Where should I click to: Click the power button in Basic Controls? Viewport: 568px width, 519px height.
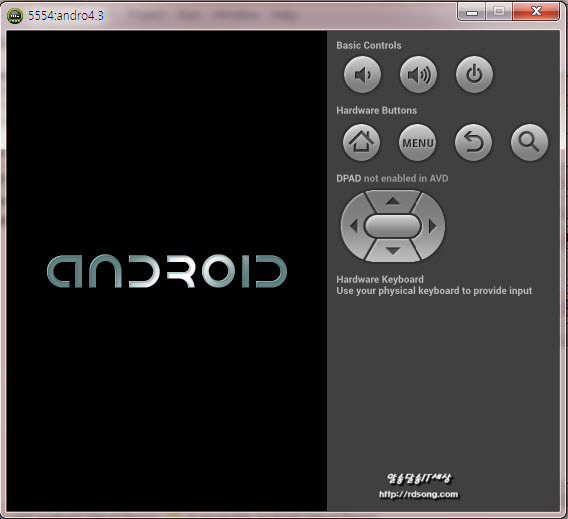[x=474, y=75]
